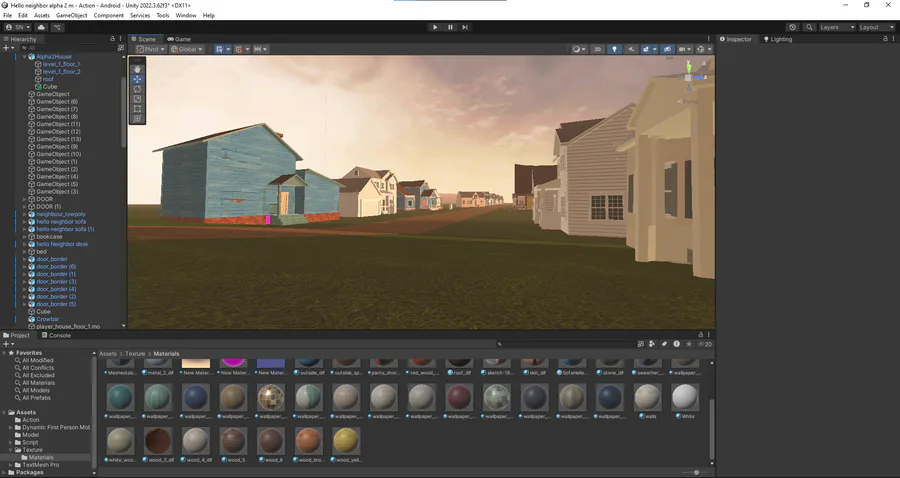Viewport: 900px width, 478px height.
Task: Click the Play button
Action: [435, 27]
